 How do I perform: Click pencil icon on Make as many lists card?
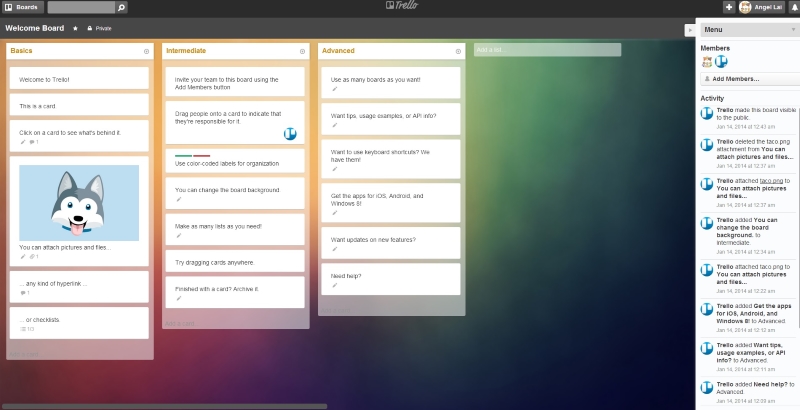pyautogui.click(x=179, y=236)
